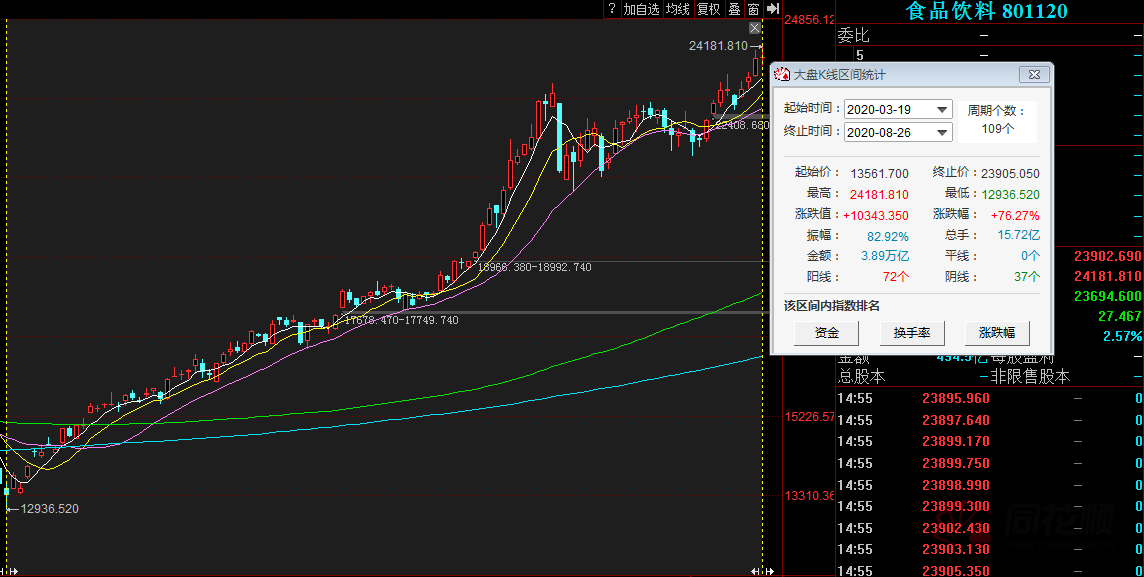Select the 起始价 13561.700 value
This screenshot has width=1144, height=577.
pos(880,174)
